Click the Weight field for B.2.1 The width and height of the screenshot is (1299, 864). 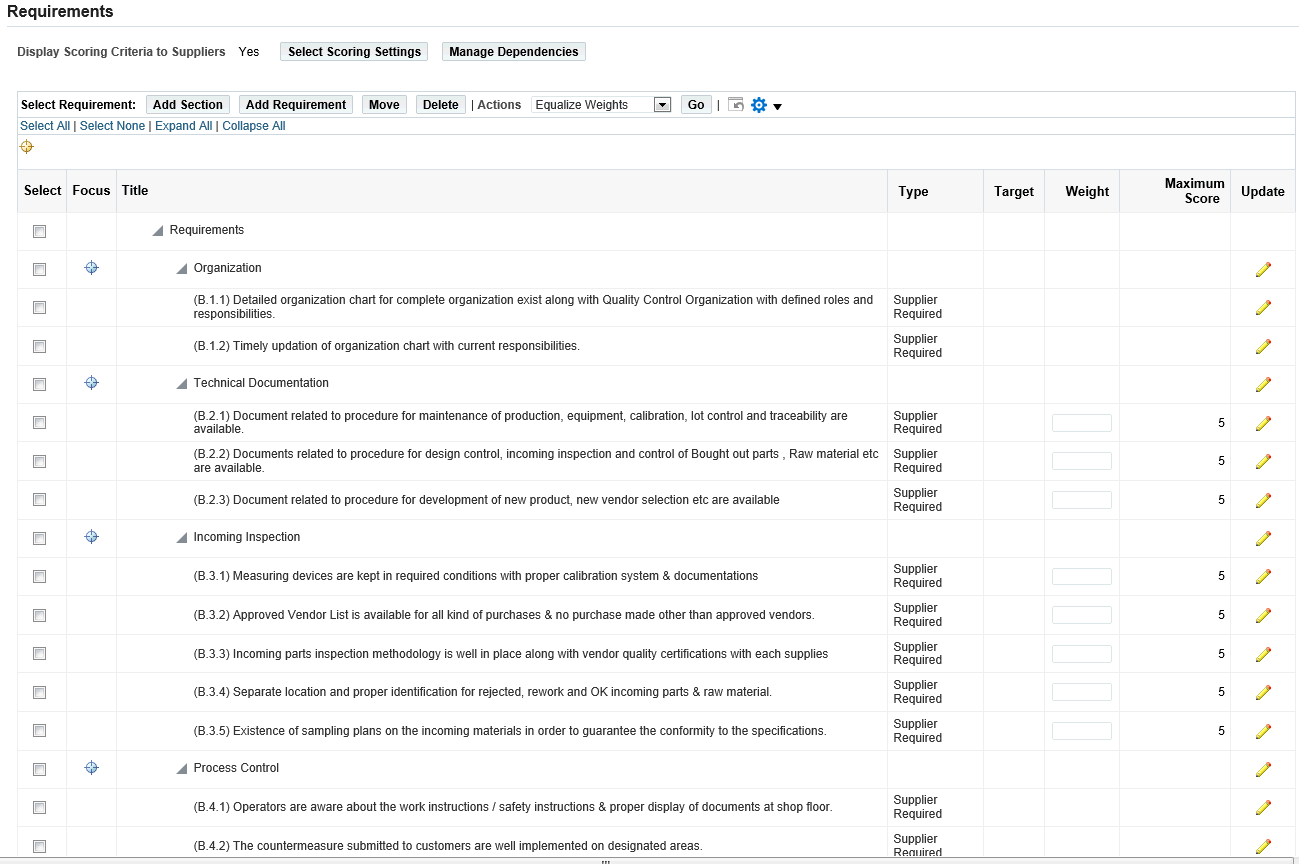(x=1082, y=423)
